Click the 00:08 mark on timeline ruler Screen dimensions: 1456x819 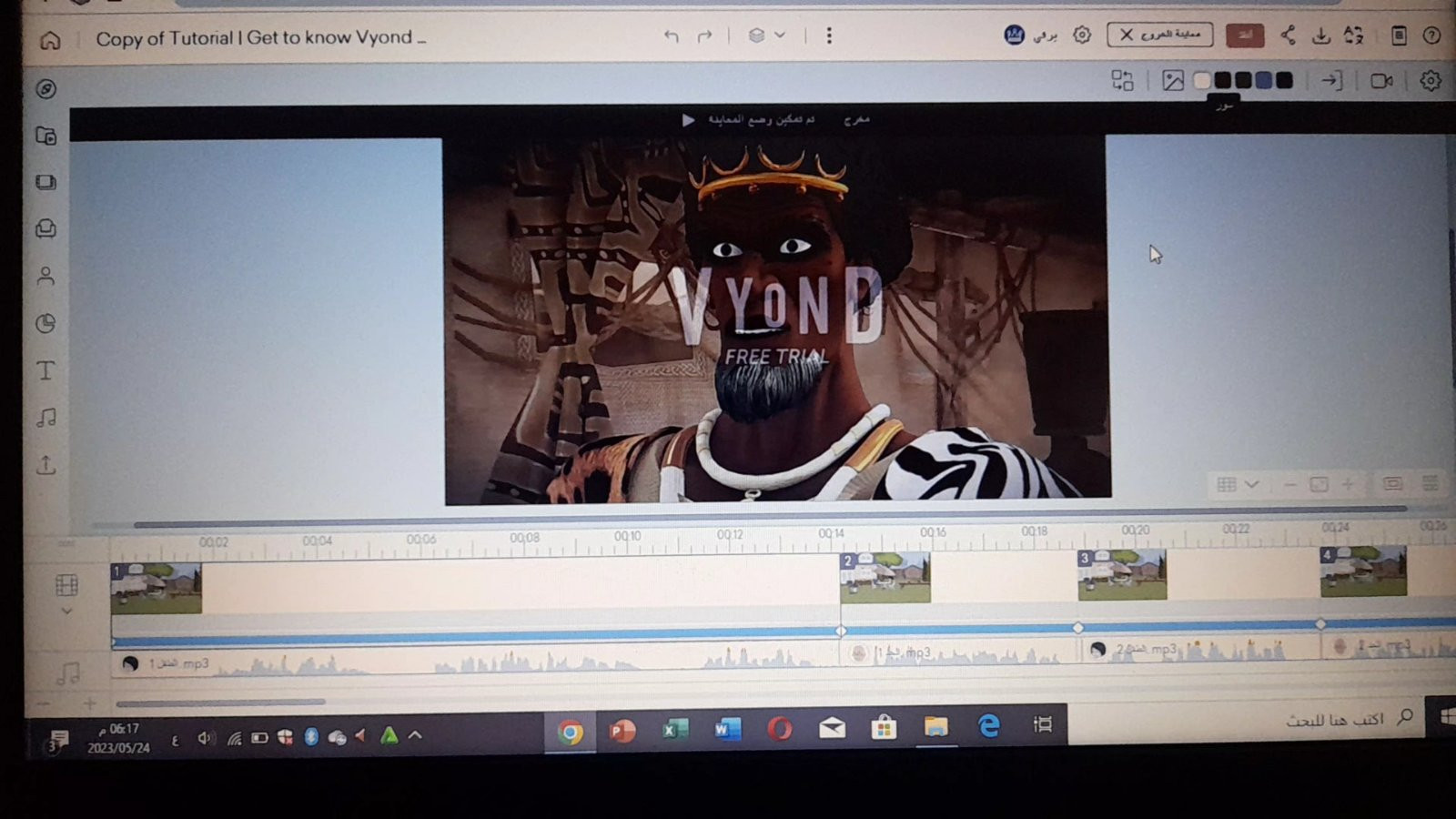525,539
